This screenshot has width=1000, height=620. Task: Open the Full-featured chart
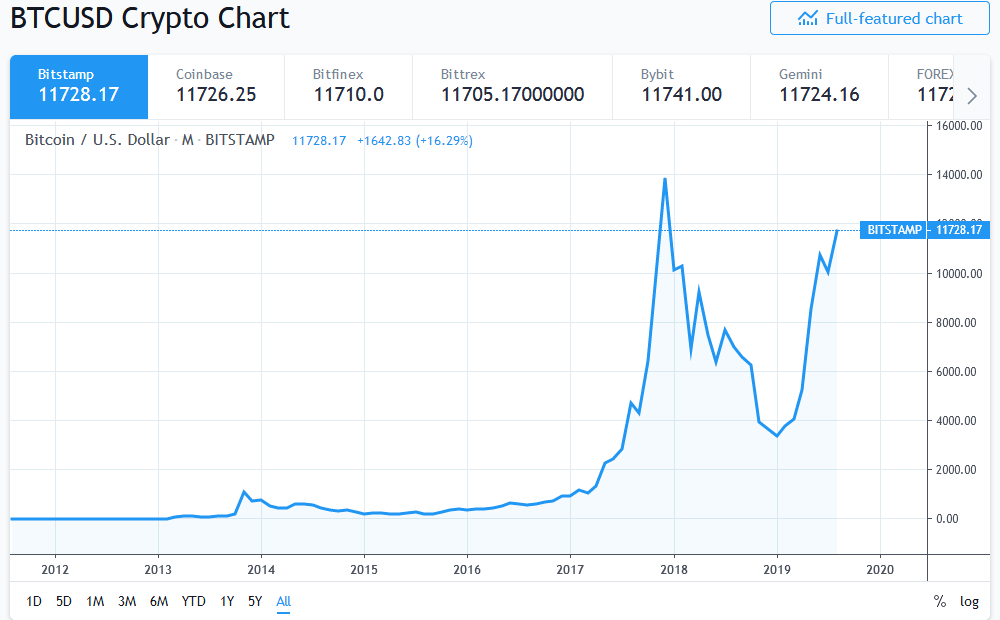(x=880, y=18)
